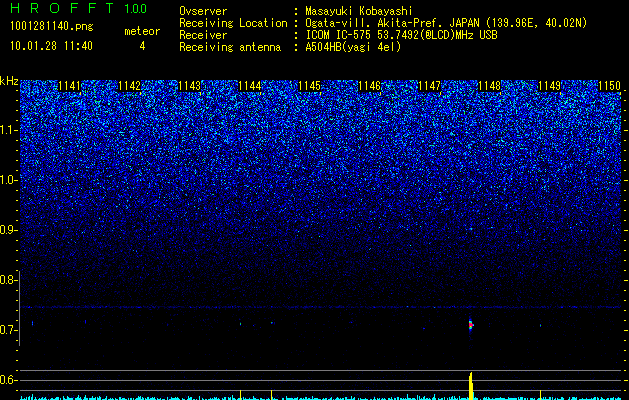
Task: Click the 1147 time marker
Action: [x=429, y=86]
